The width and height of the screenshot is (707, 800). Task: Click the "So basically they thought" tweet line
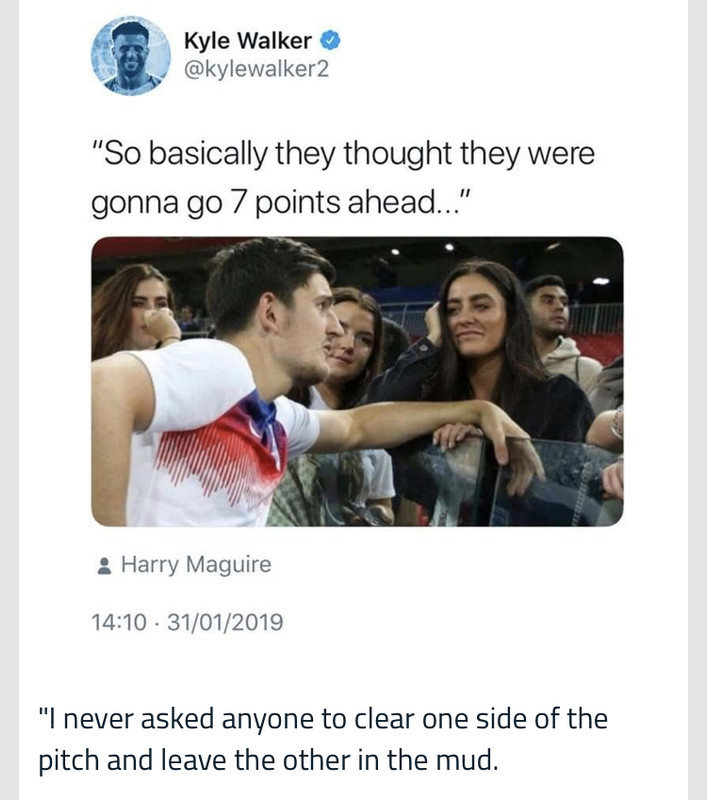point(342,156)
